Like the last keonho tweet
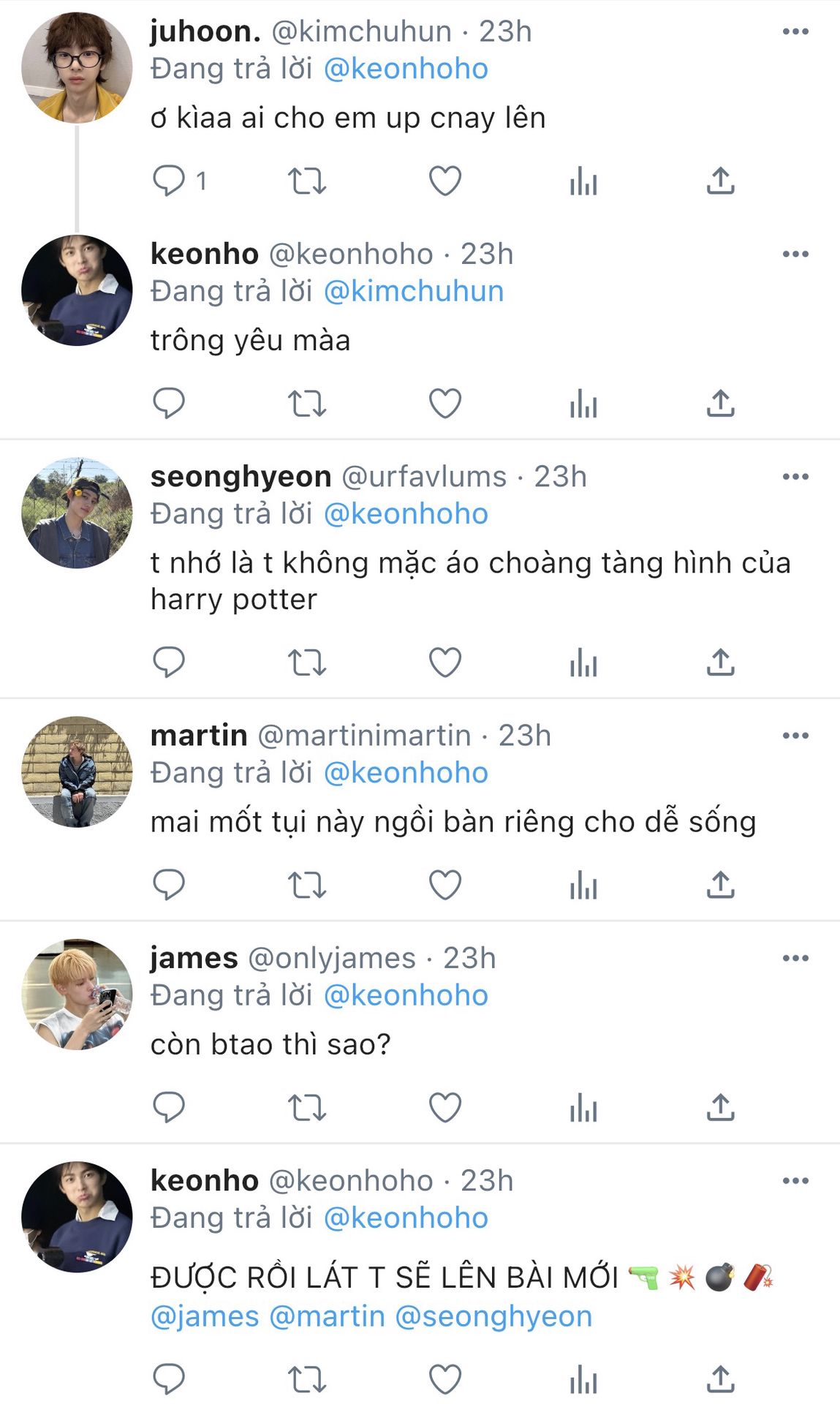 coord(444,1379)
